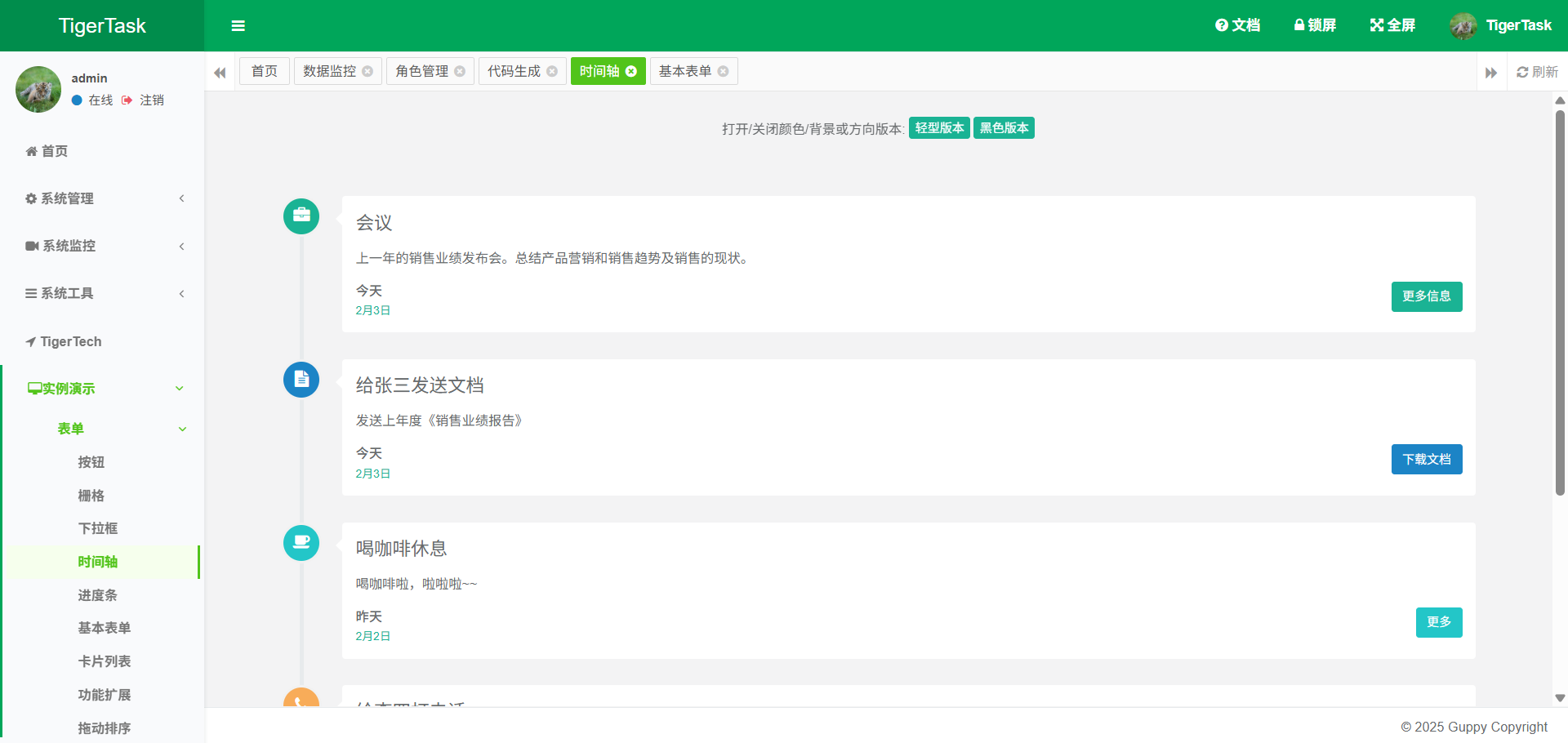This screenshot has height=743, width=1568.
Task: Switch to 黑色版本 dark theme
Action: click(x=1004, y=127)
